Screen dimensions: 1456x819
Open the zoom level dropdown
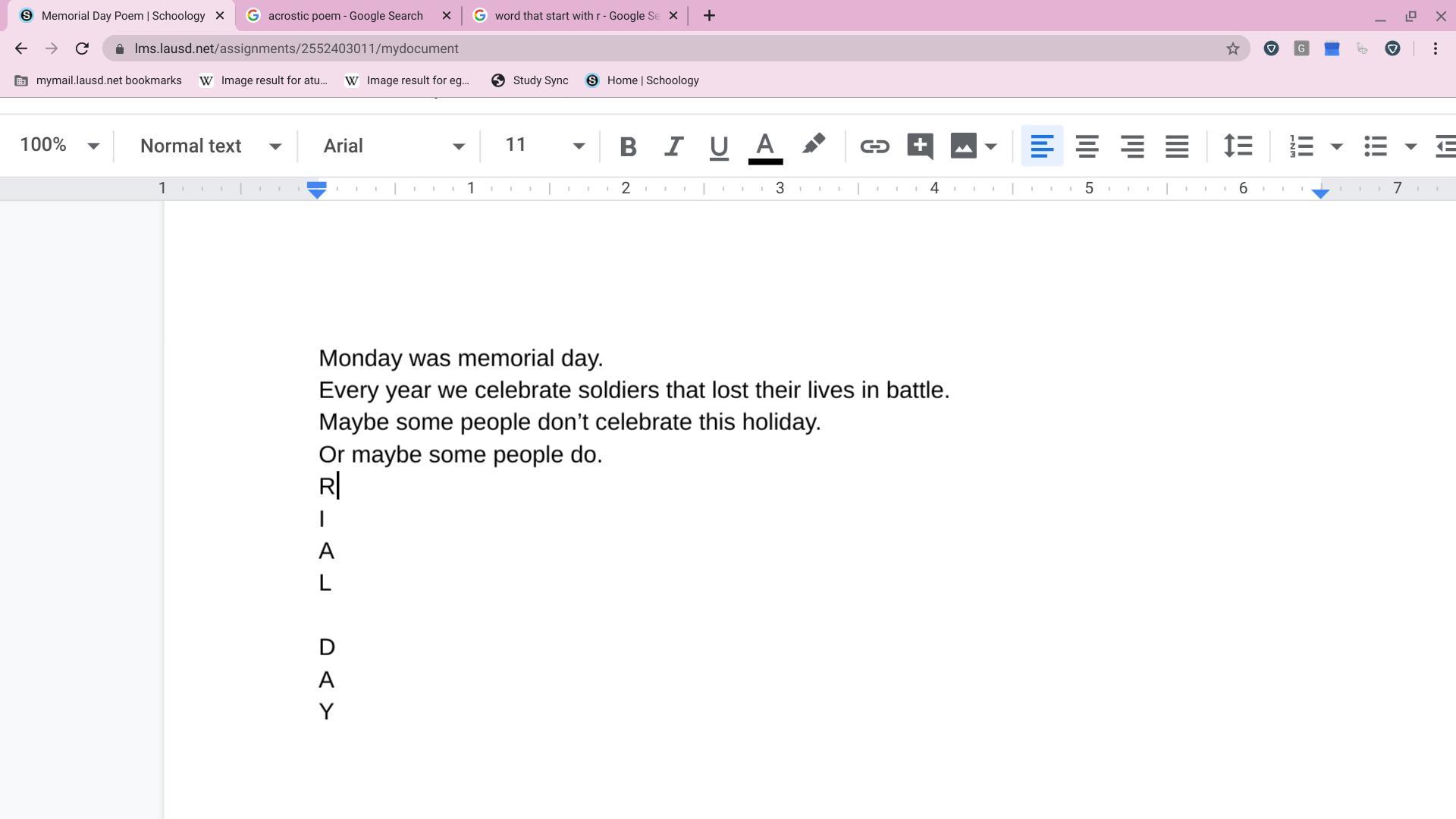(x=59, y=146)
